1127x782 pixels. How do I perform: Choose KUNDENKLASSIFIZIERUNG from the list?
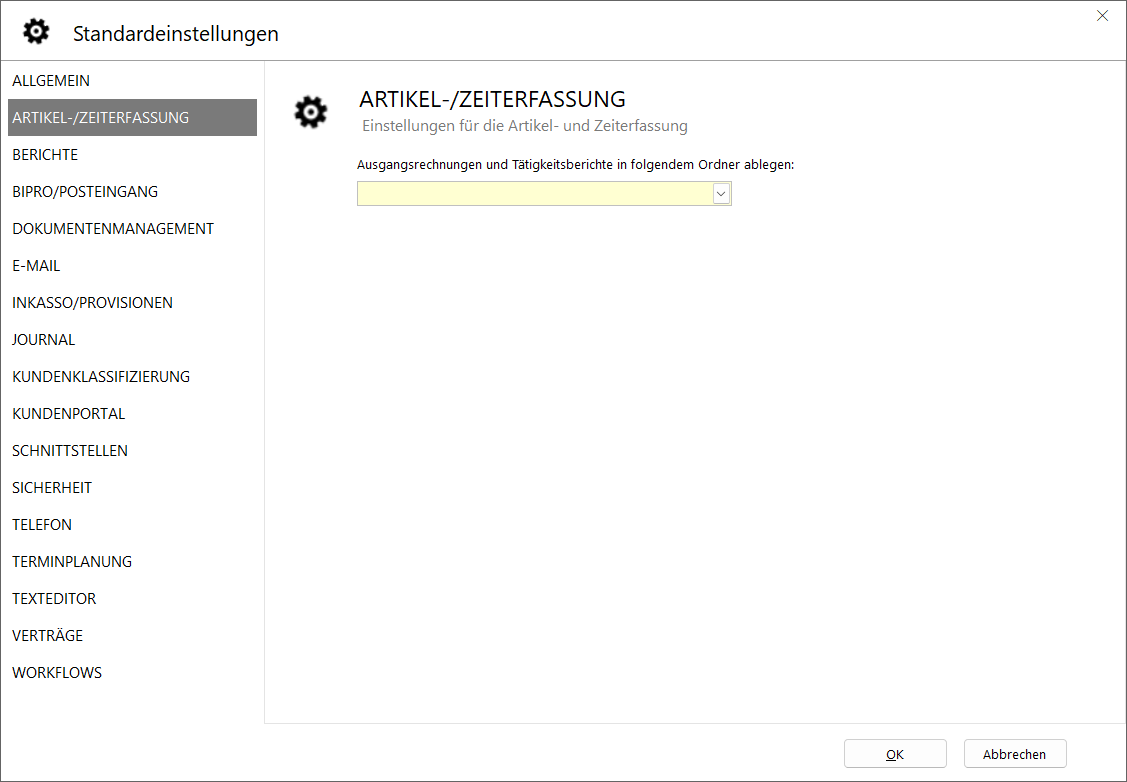[x=101, y=377]
